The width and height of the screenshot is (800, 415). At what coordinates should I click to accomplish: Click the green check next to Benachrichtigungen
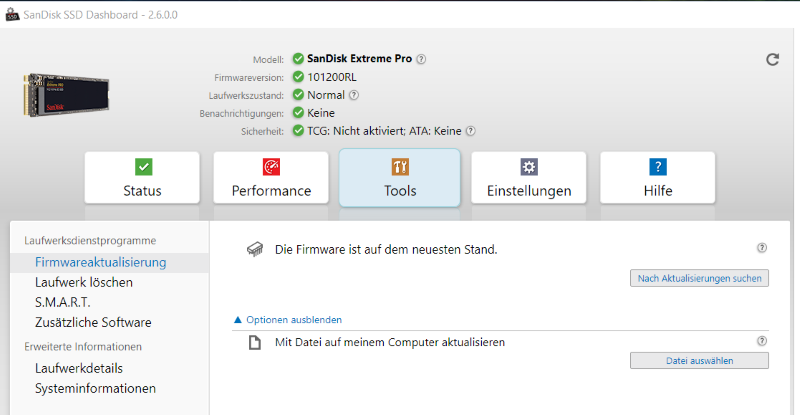point(298,113)
